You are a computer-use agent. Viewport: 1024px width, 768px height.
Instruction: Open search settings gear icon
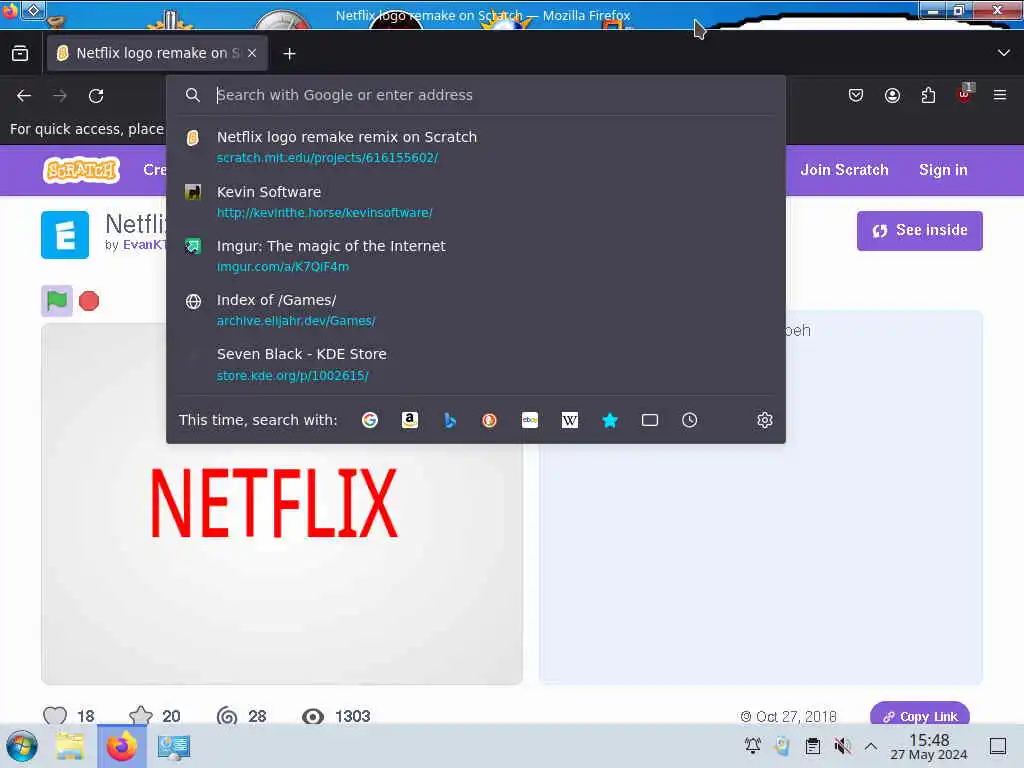click(x=765, y=420)
